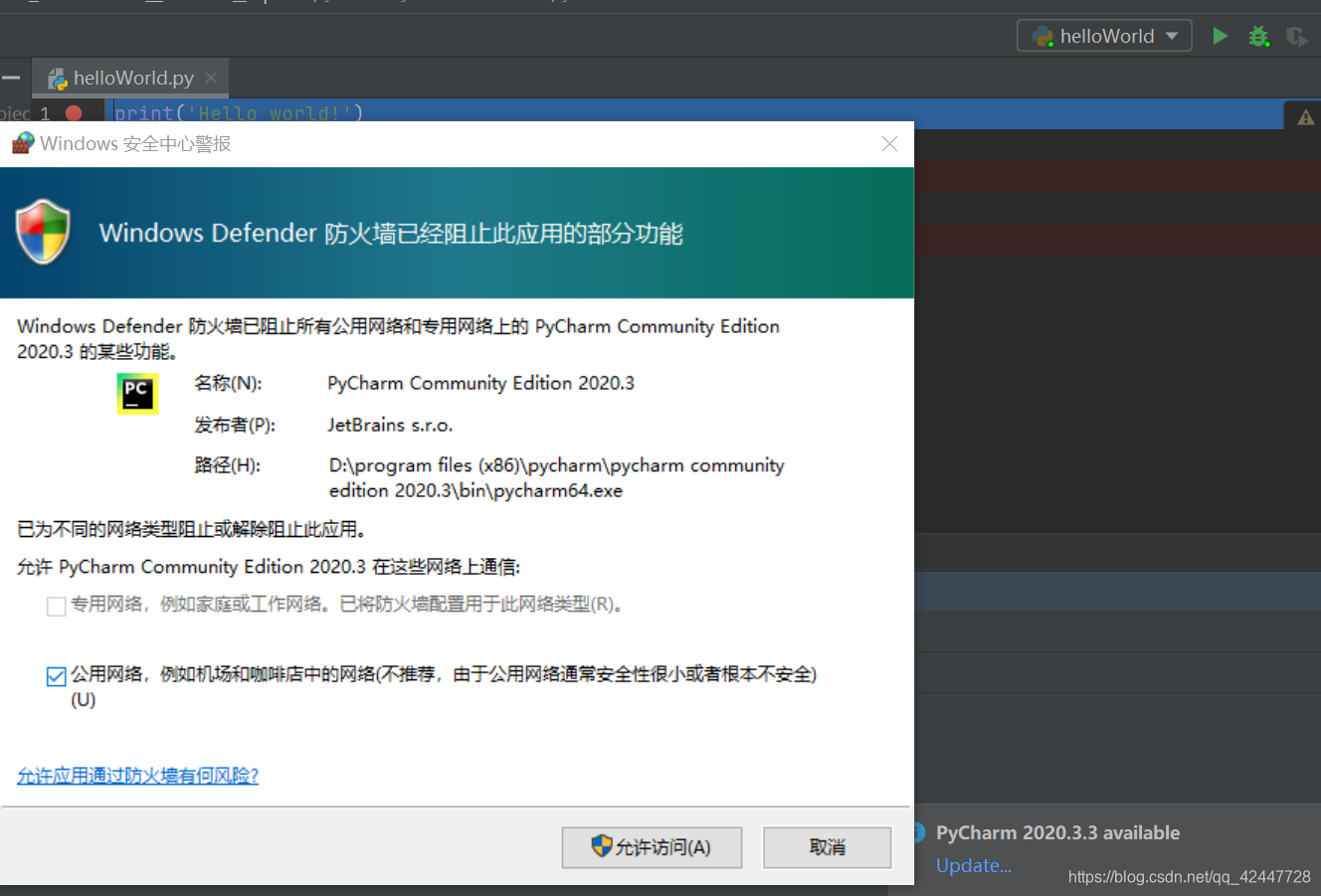Click the name value PyCharm Community Edition 2020.3

click(480, 383)
